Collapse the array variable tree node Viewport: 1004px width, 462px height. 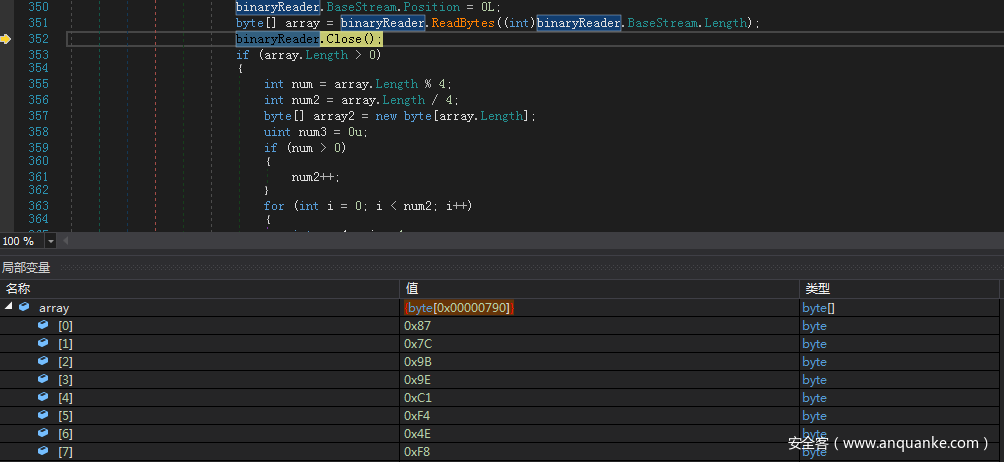pyautogui.click(x=9, y=308)
